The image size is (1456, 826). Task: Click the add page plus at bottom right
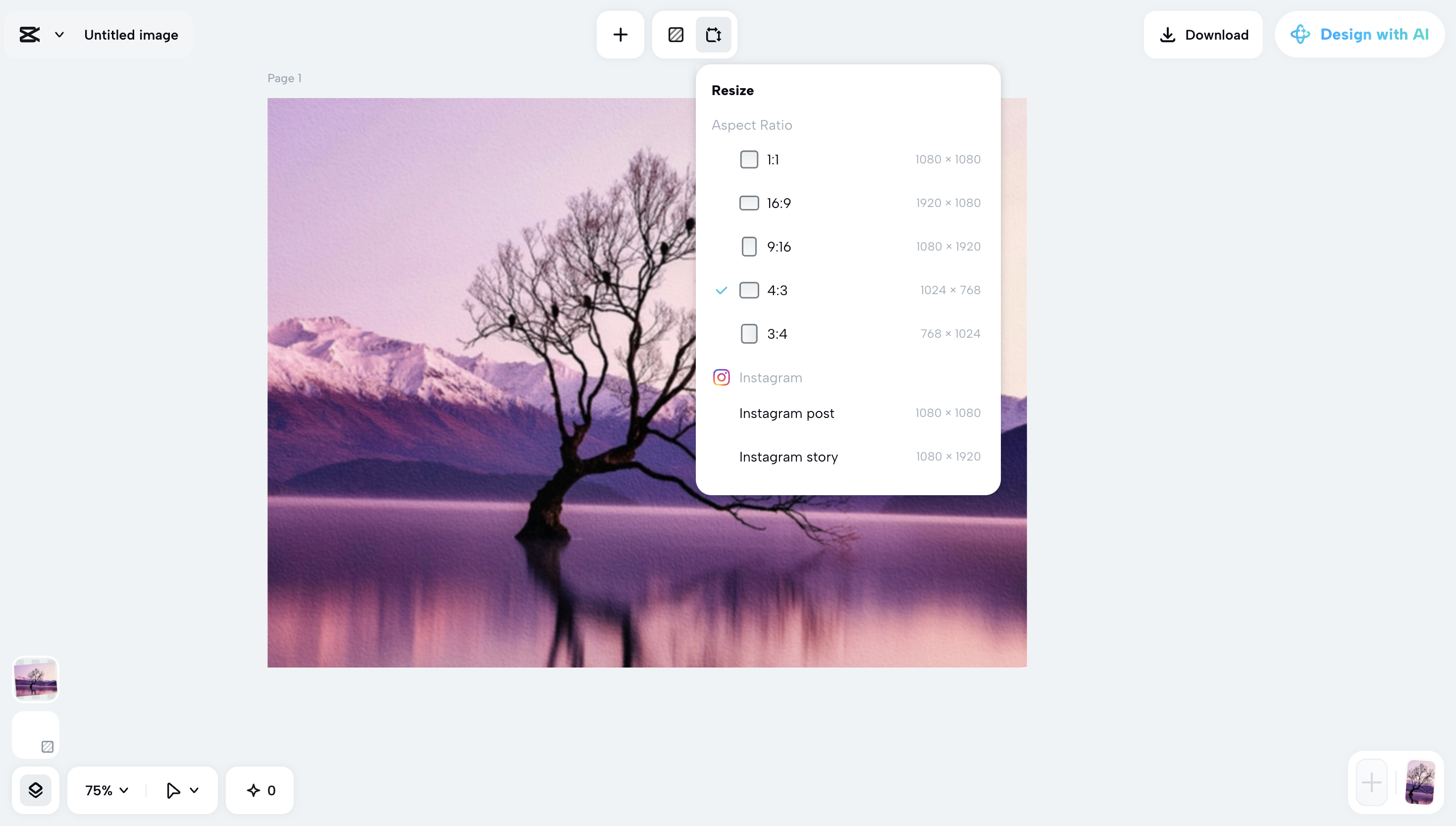click(x=1371, y=783)
